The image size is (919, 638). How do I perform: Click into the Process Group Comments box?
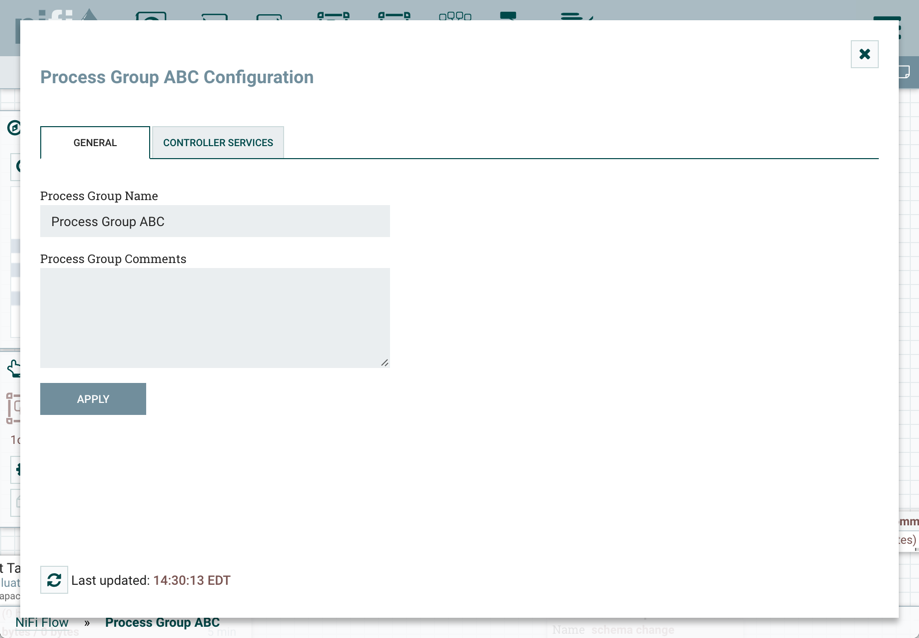click(x=215, y=317)
